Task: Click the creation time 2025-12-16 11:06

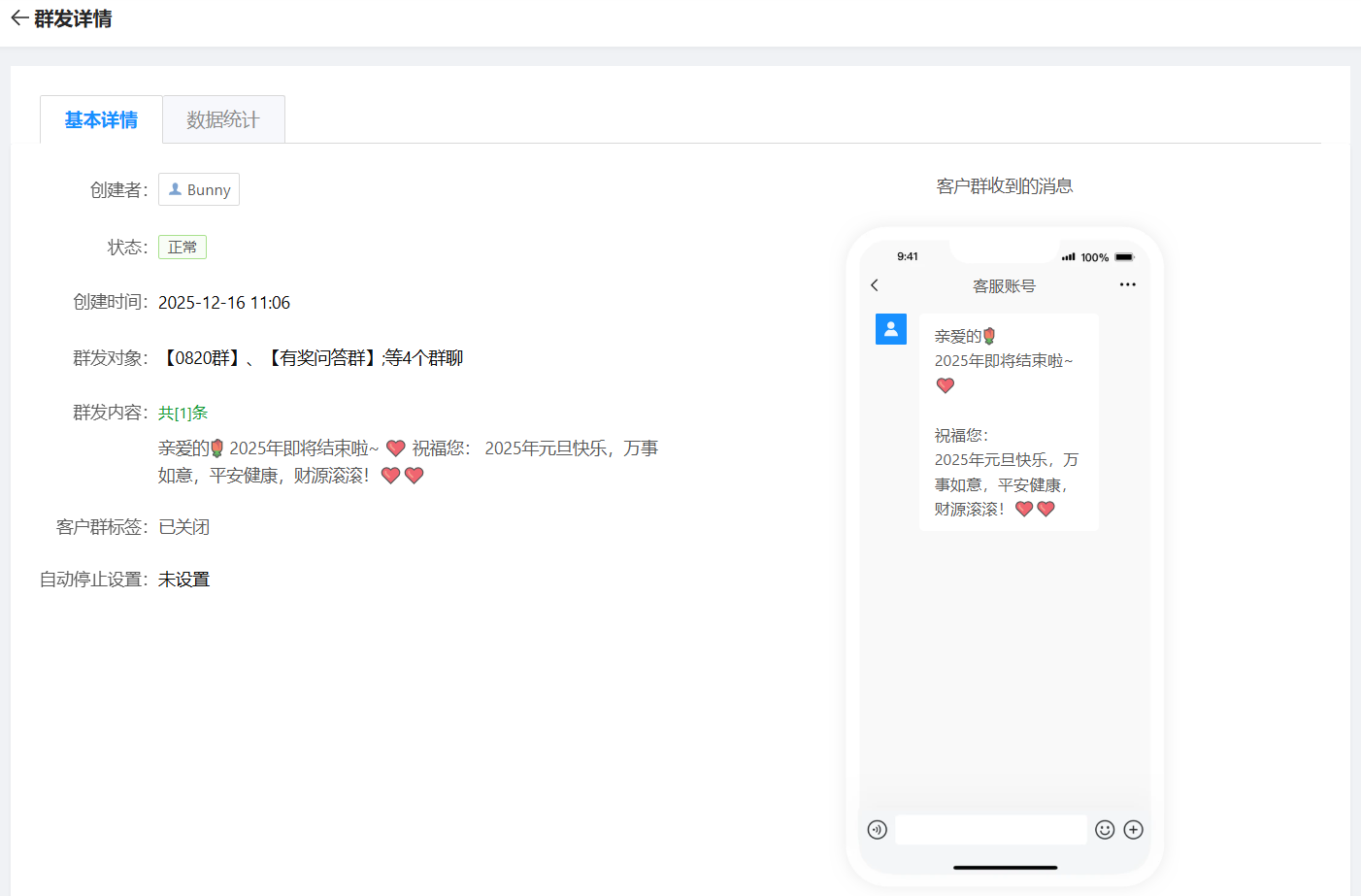Action: (224, 303)
